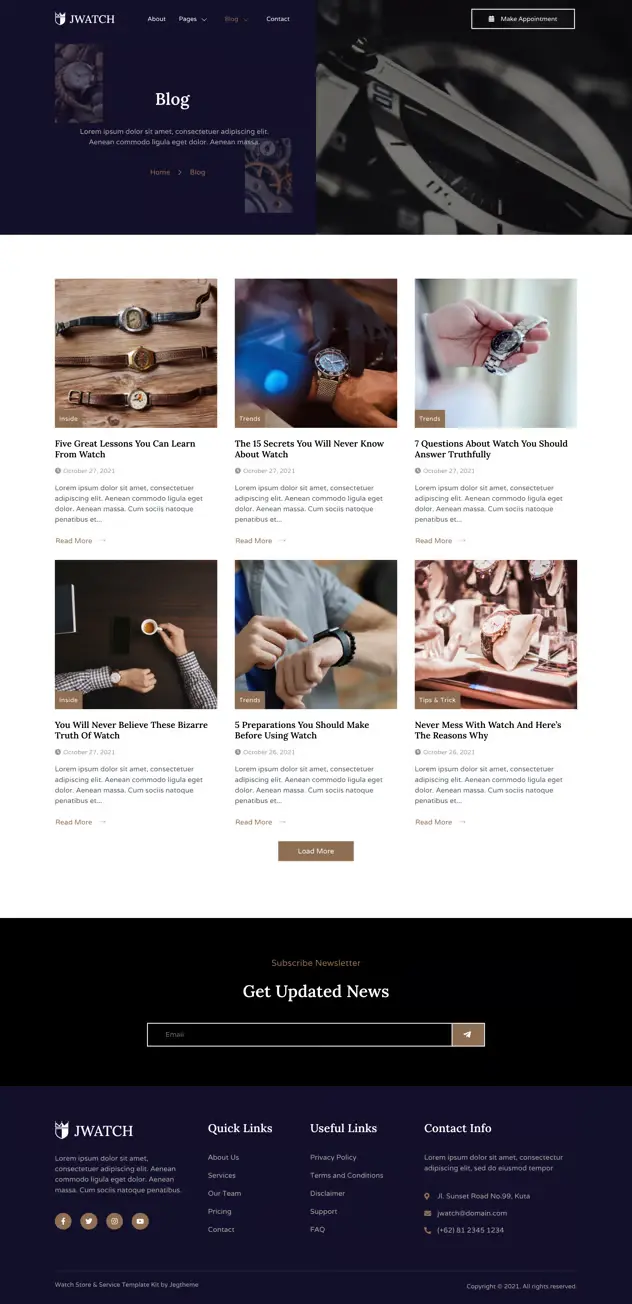Open the YouTube social icon in footer

coord(141,1221)
